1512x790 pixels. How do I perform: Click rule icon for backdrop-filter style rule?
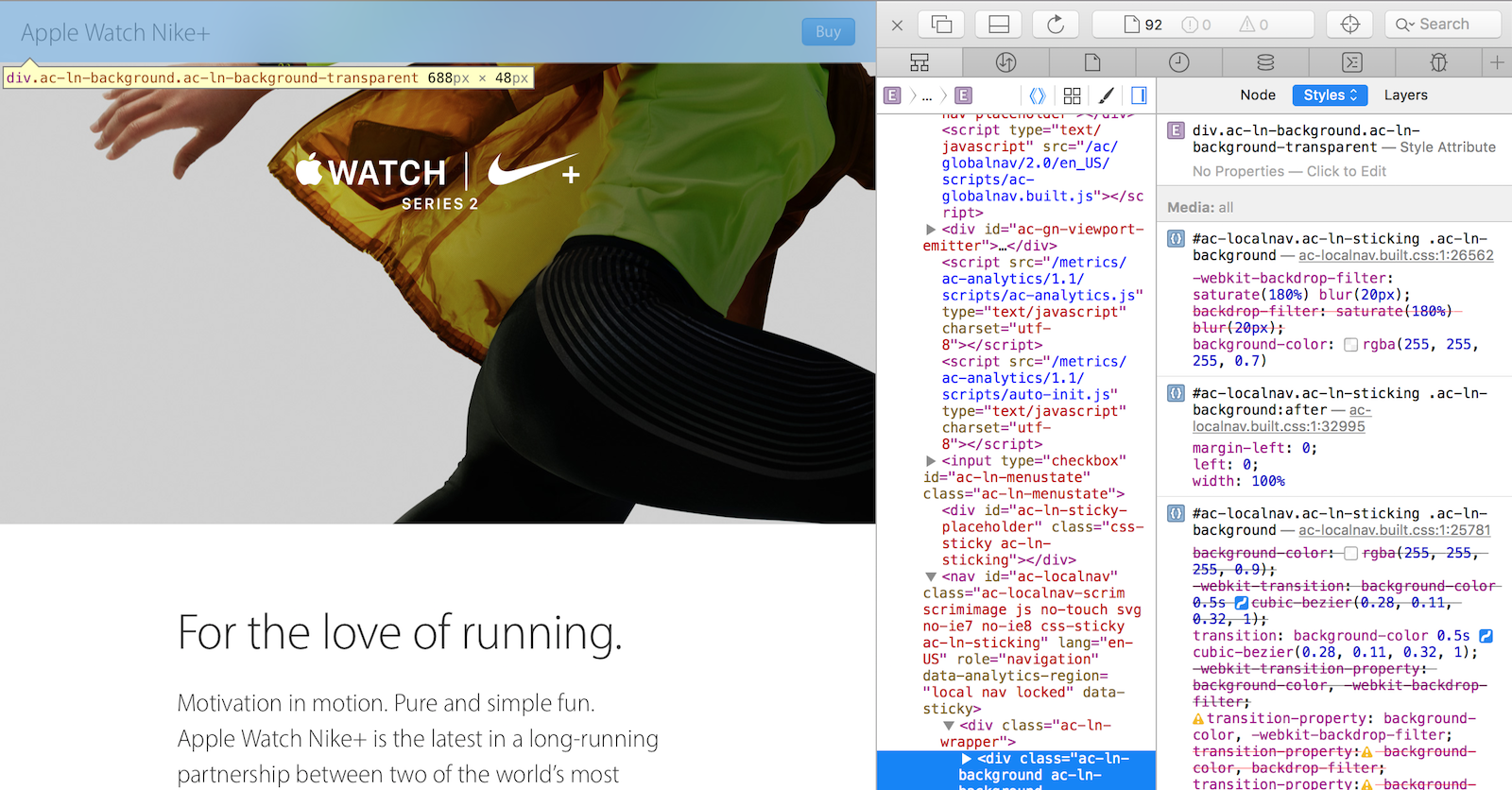1176,239
